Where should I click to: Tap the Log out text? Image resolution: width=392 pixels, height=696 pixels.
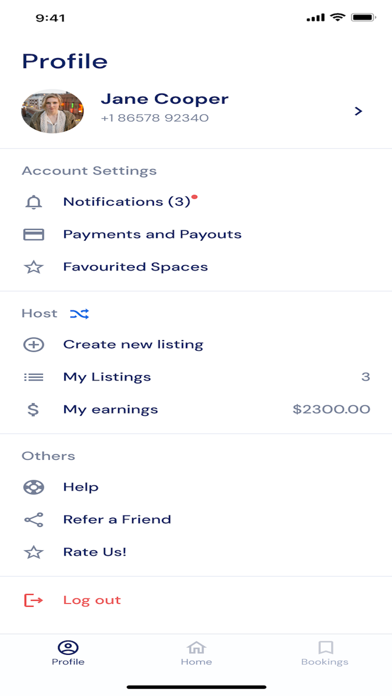click(x=92, y=600)
